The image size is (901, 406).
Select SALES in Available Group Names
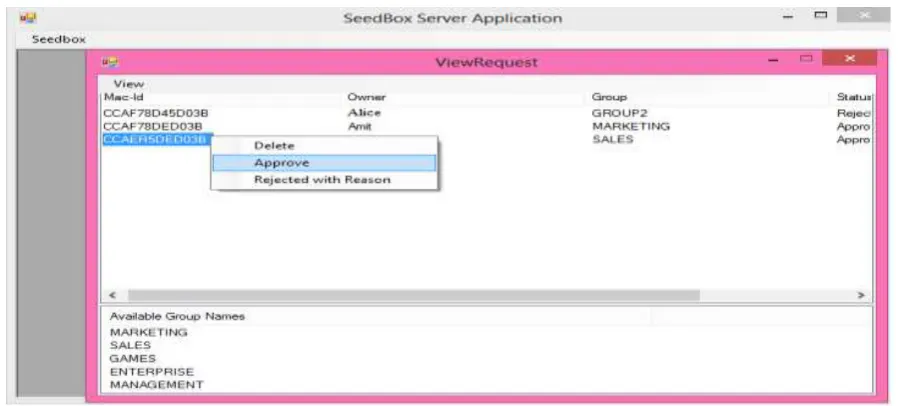point(130,345)
